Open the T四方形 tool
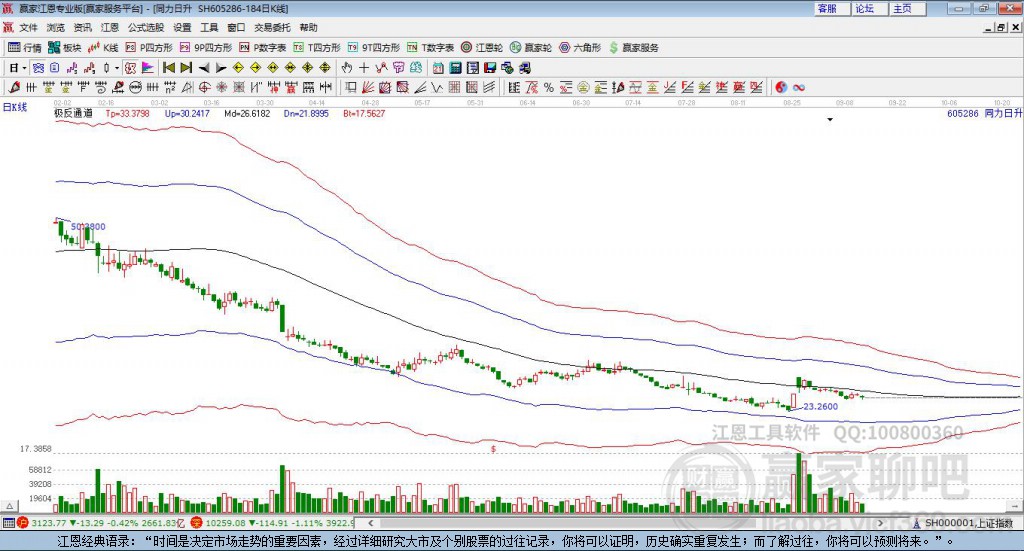This screenshot has height=551, width=1024. (x=317, y=48)
